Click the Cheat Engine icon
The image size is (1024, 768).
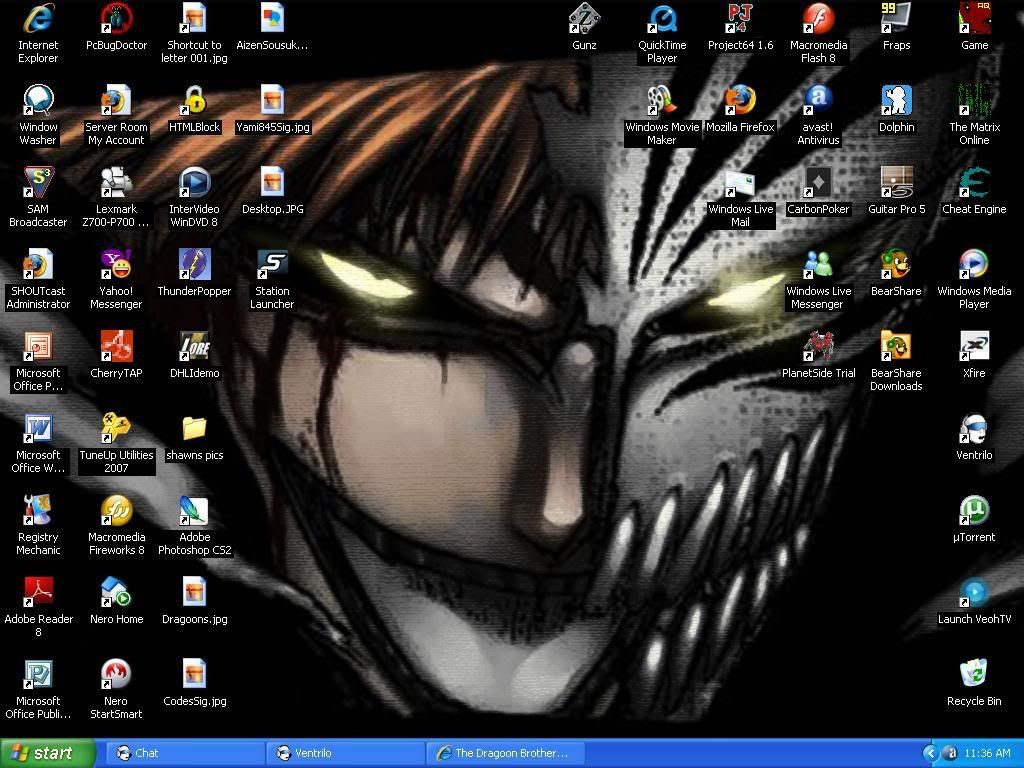[974, 182]
